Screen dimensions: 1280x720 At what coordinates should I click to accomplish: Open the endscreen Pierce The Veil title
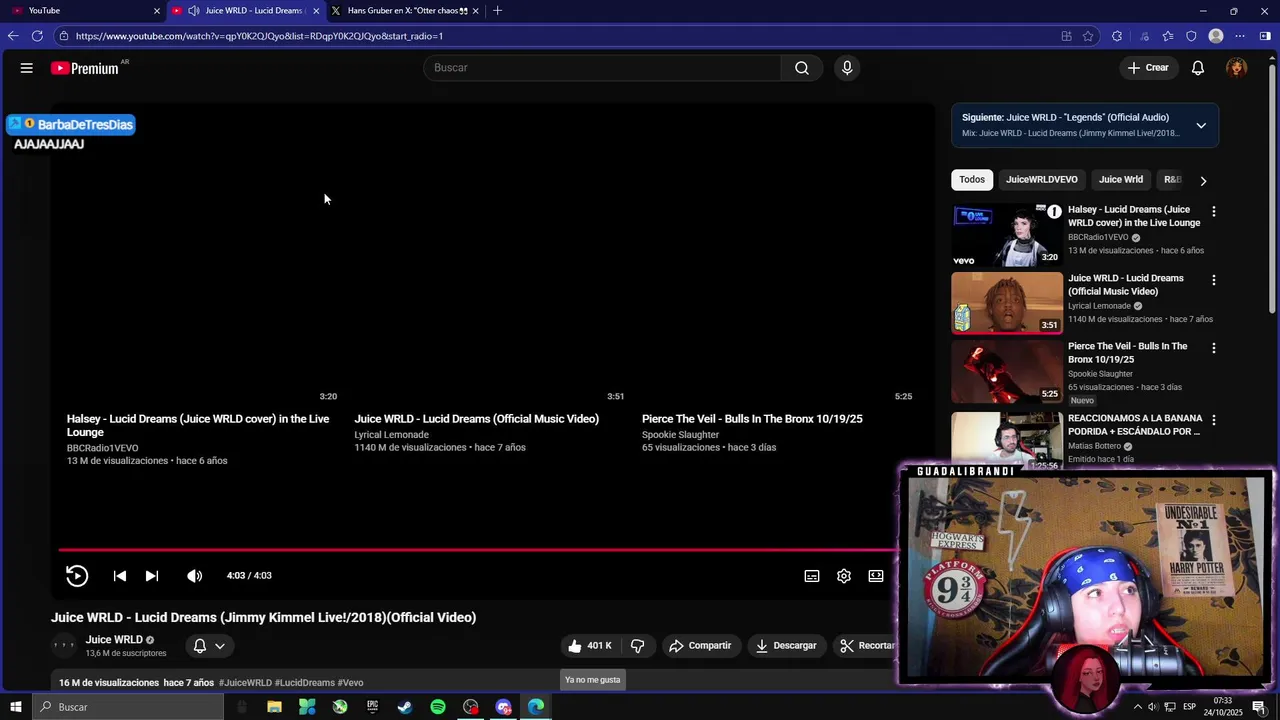(x=752, y=419)
